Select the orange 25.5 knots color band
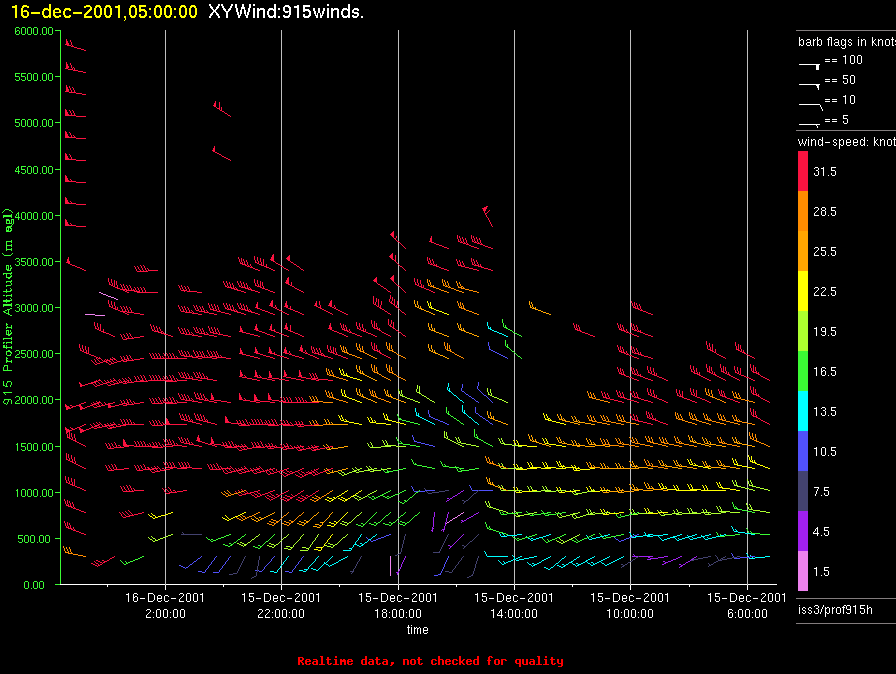The height and width of the screenshot is (674, 896). (x=803, y=251)
